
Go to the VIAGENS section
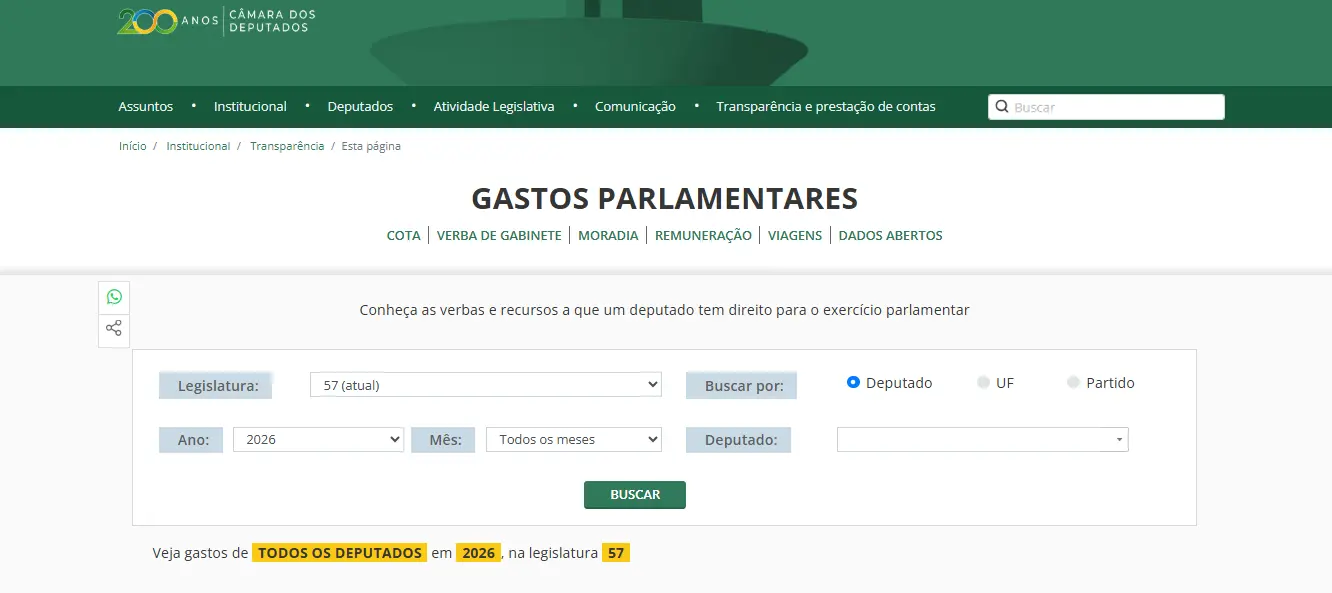[795, 236]
